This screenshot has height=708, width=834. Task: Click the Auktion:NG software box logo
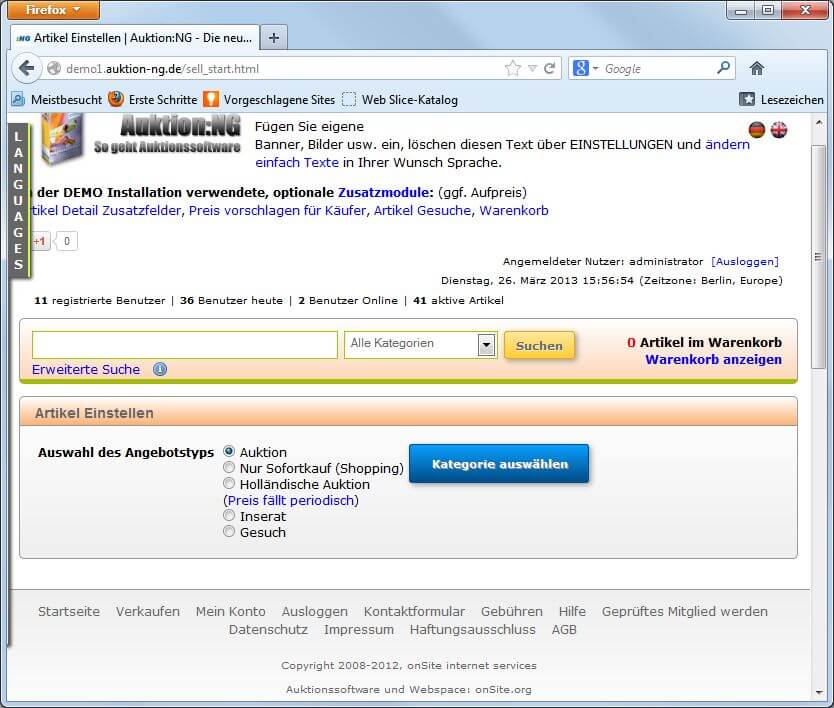pyautogui.click(x=62, y=138)
